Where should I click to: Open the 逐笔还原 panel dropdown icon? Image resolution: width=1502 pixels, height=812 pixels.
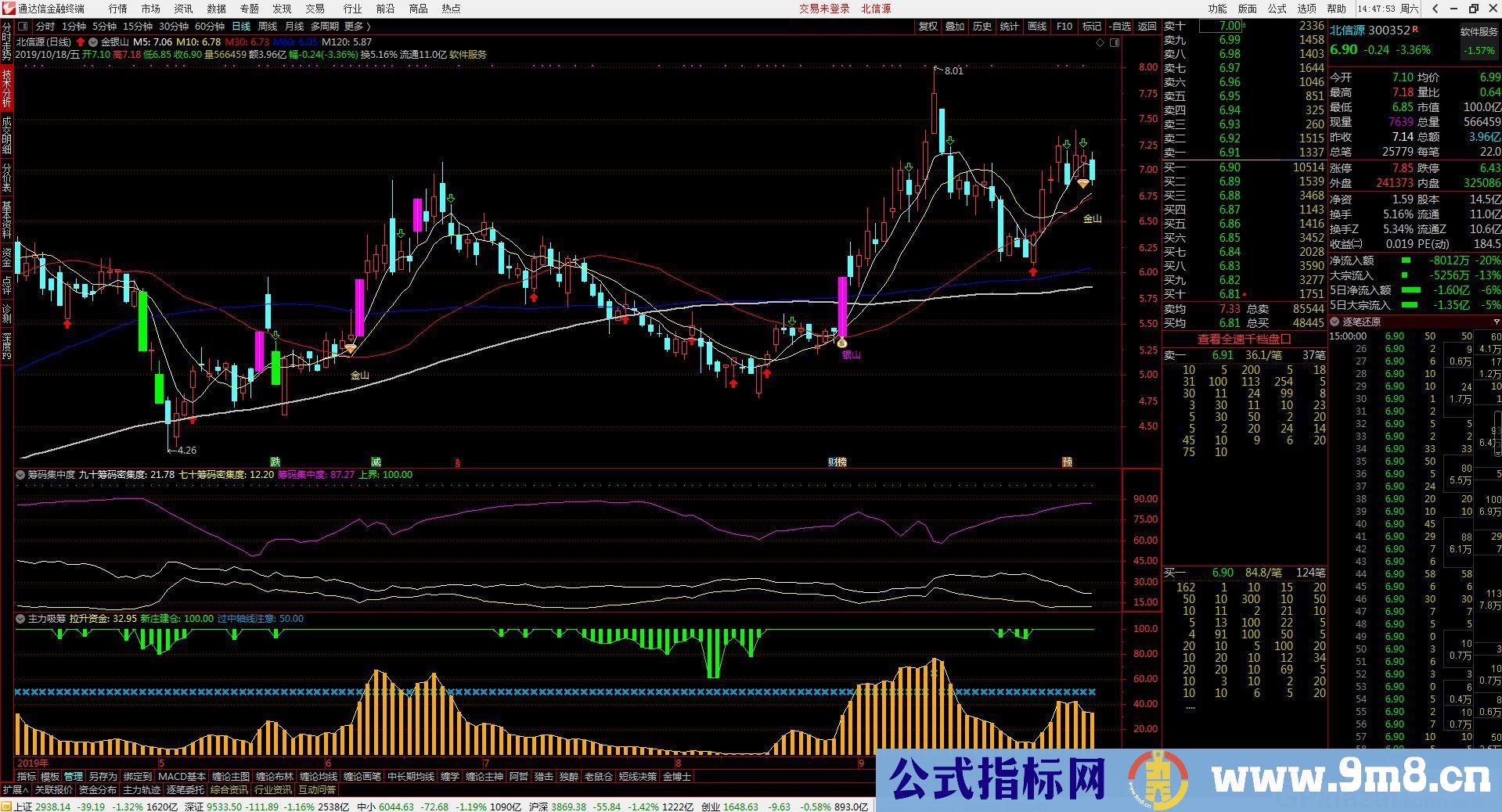click(1335, 322)
